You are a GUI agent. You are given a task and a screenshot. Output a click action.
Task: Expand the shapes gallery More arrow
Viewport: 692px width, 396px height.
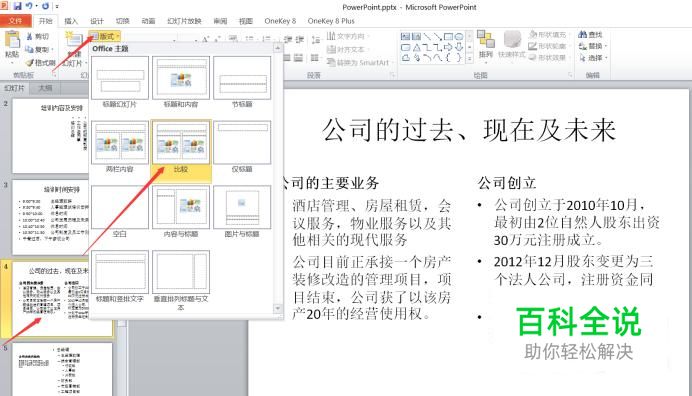(x=470, y=58)
